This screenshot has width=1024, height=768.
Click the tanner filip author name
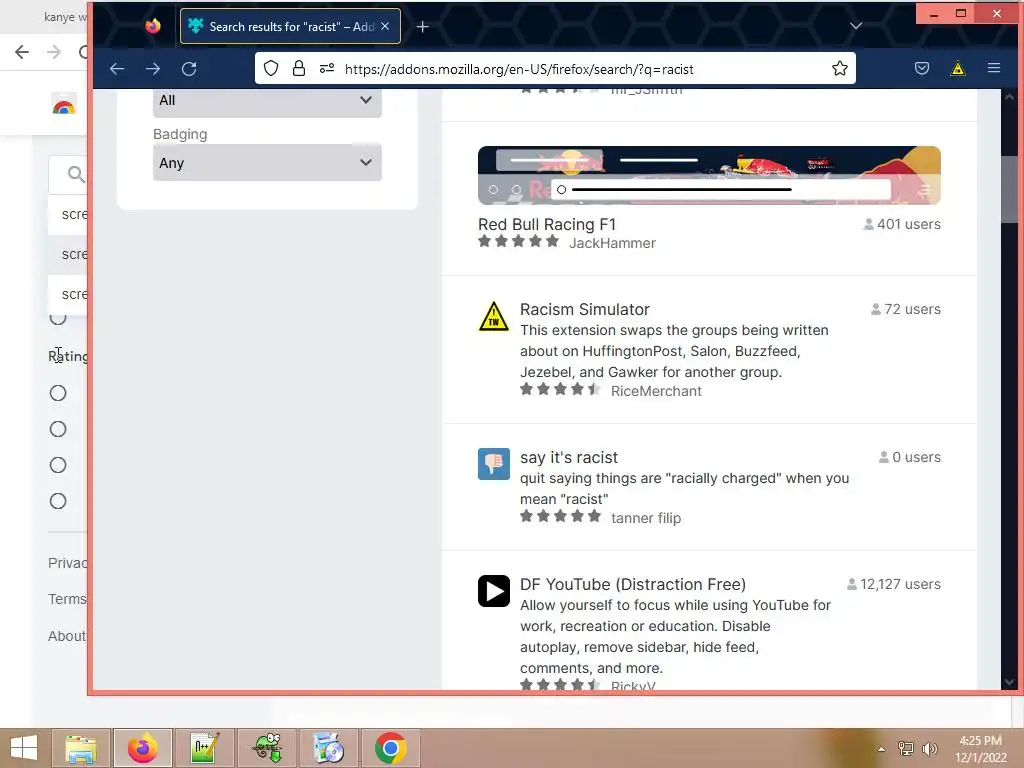coord(646,518)
